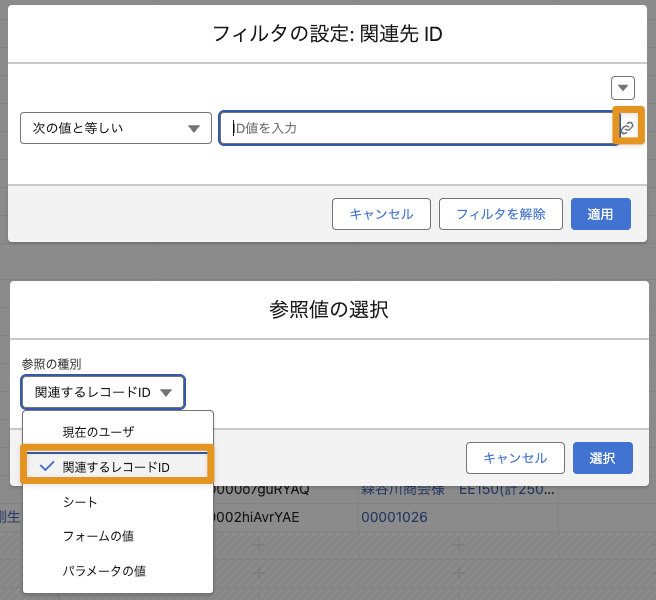Open the 関連するレコードID reference type dropdown
Viewport: 656px width, 600px height.
click(103, 393)
